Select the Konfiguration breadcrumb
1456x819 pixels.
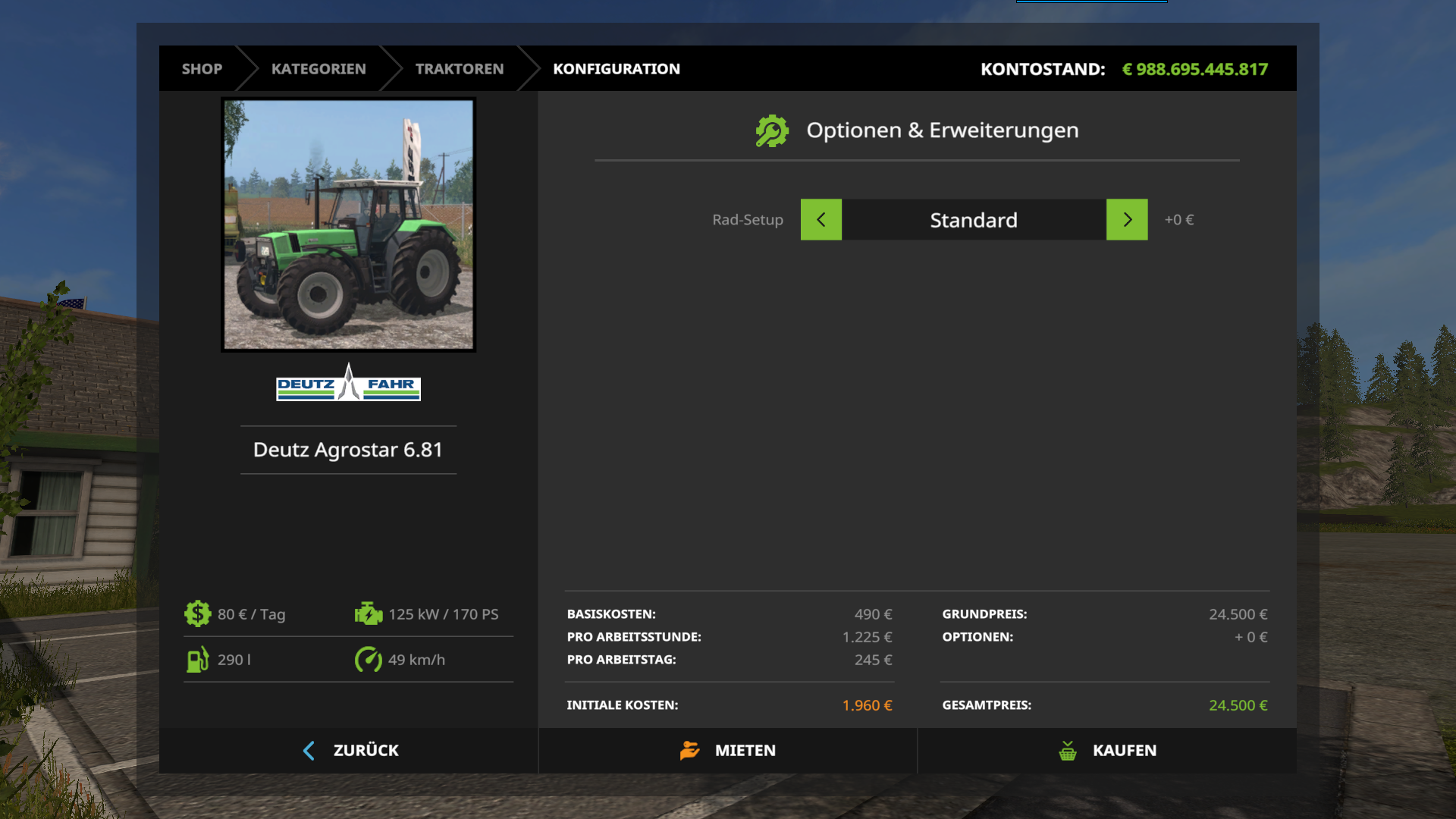coord(616,69)
